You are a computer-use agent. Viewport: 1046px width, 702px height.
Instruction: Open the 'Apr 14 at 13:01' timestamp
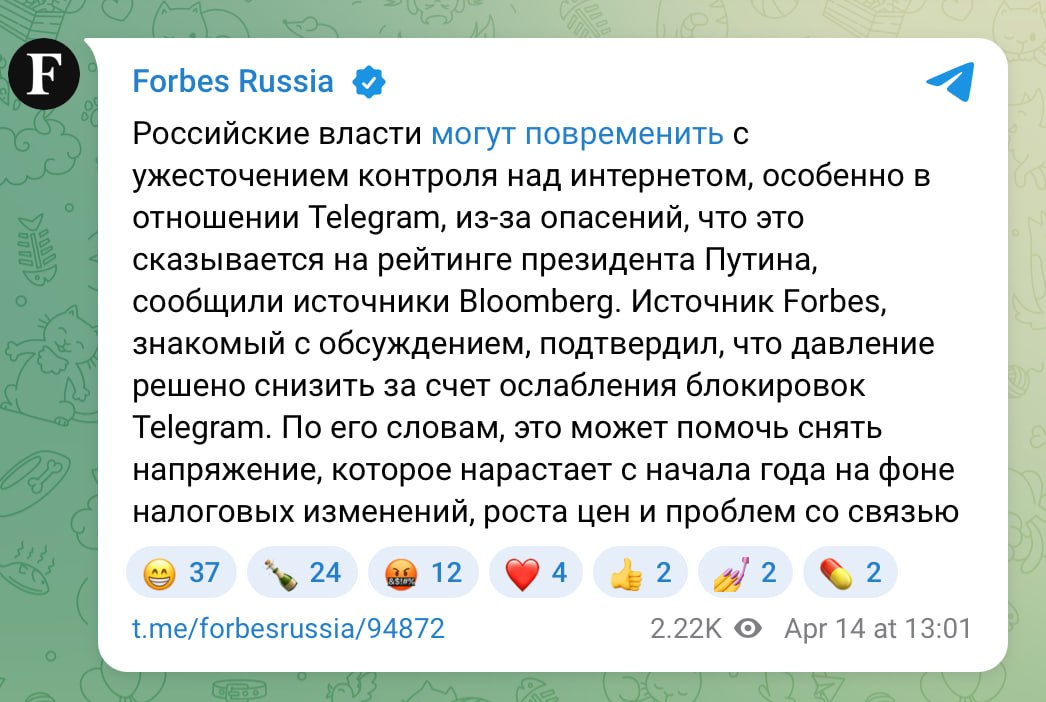tap(878, 628)
